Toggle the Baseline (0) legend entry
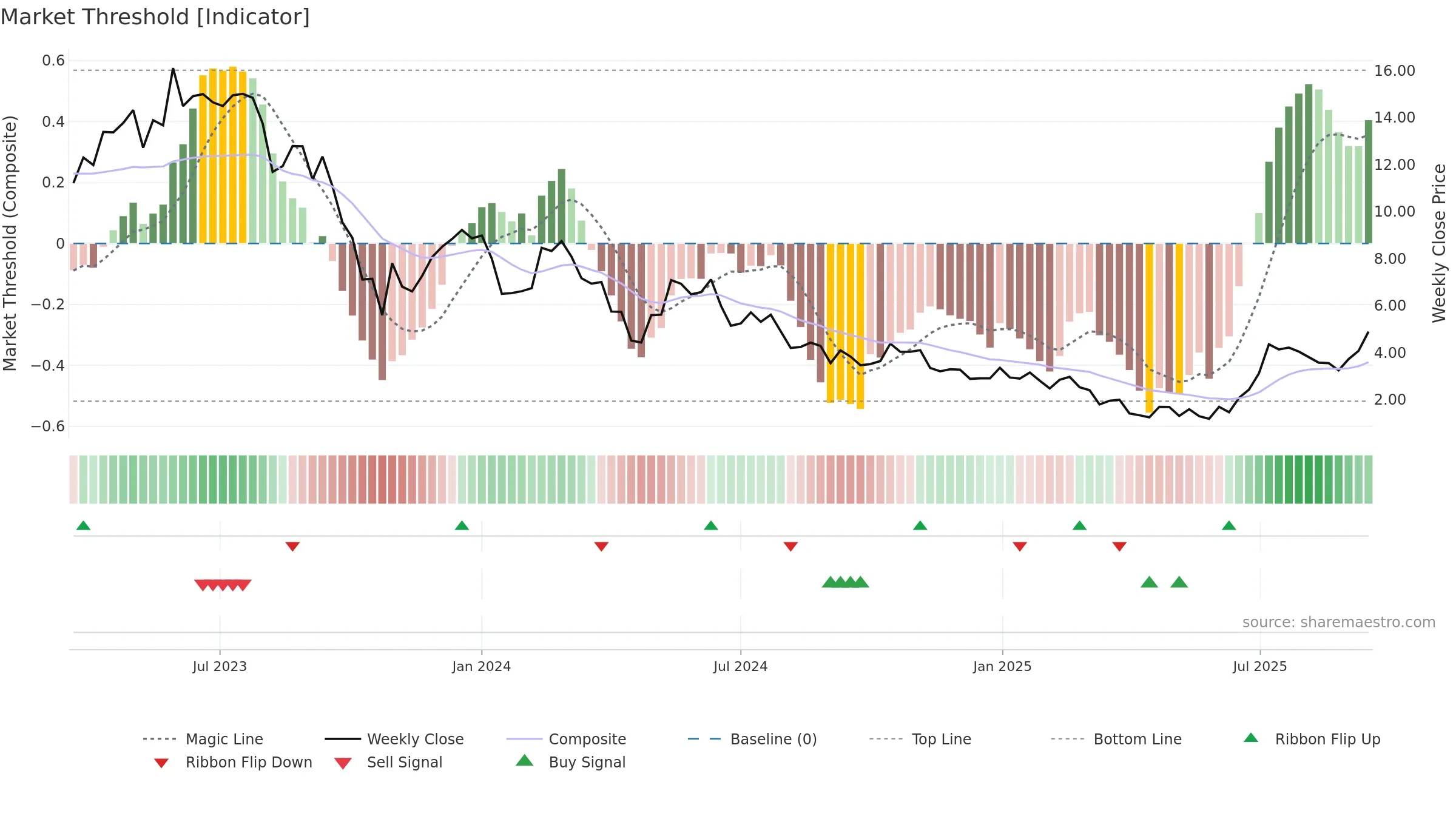Screen dimensions: 1456x819 [752, 739]
